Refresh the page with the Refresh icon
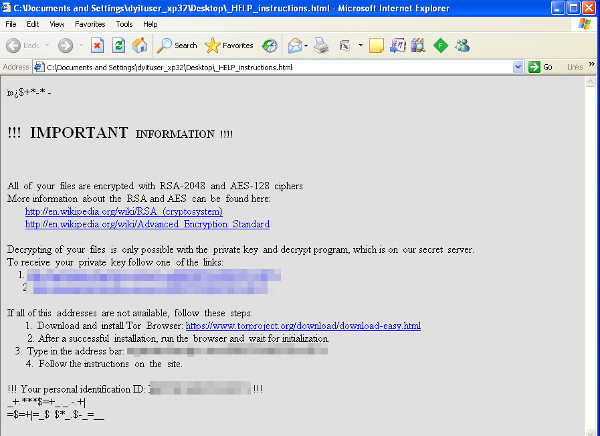This screenshot has width=600, height=436. 119,45
